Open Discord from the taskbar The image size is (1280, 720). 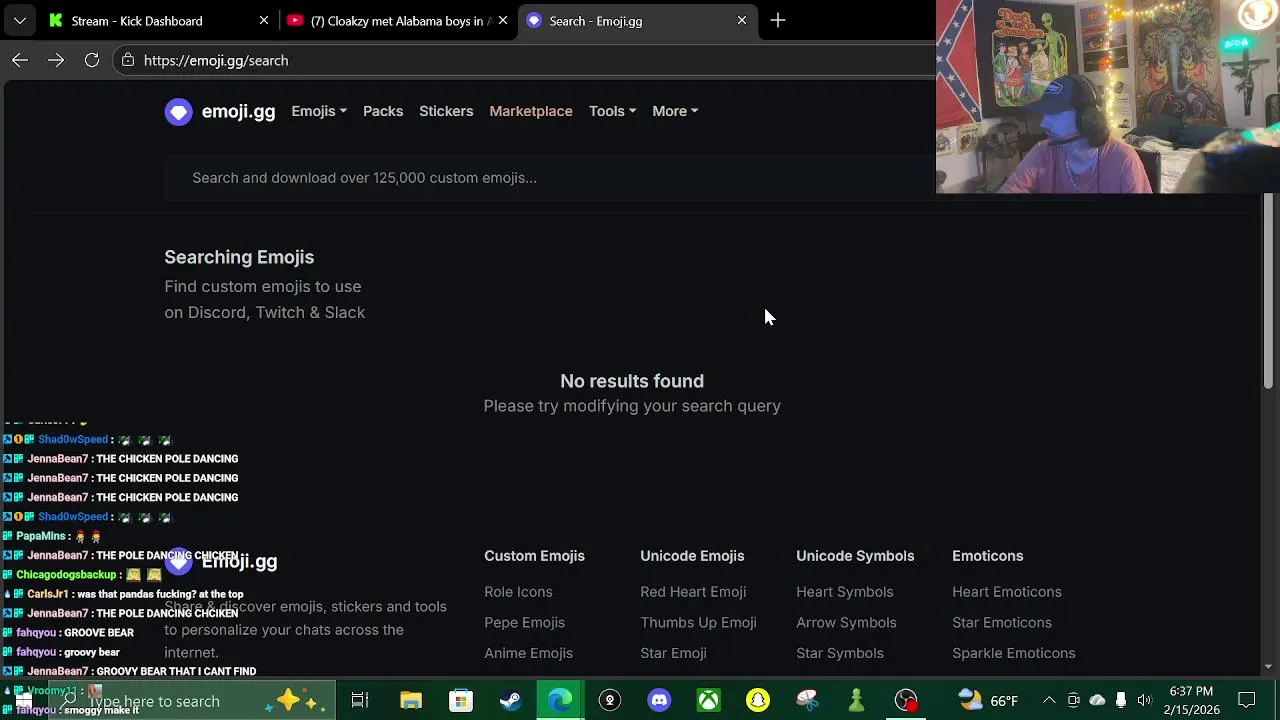[659, 700]
